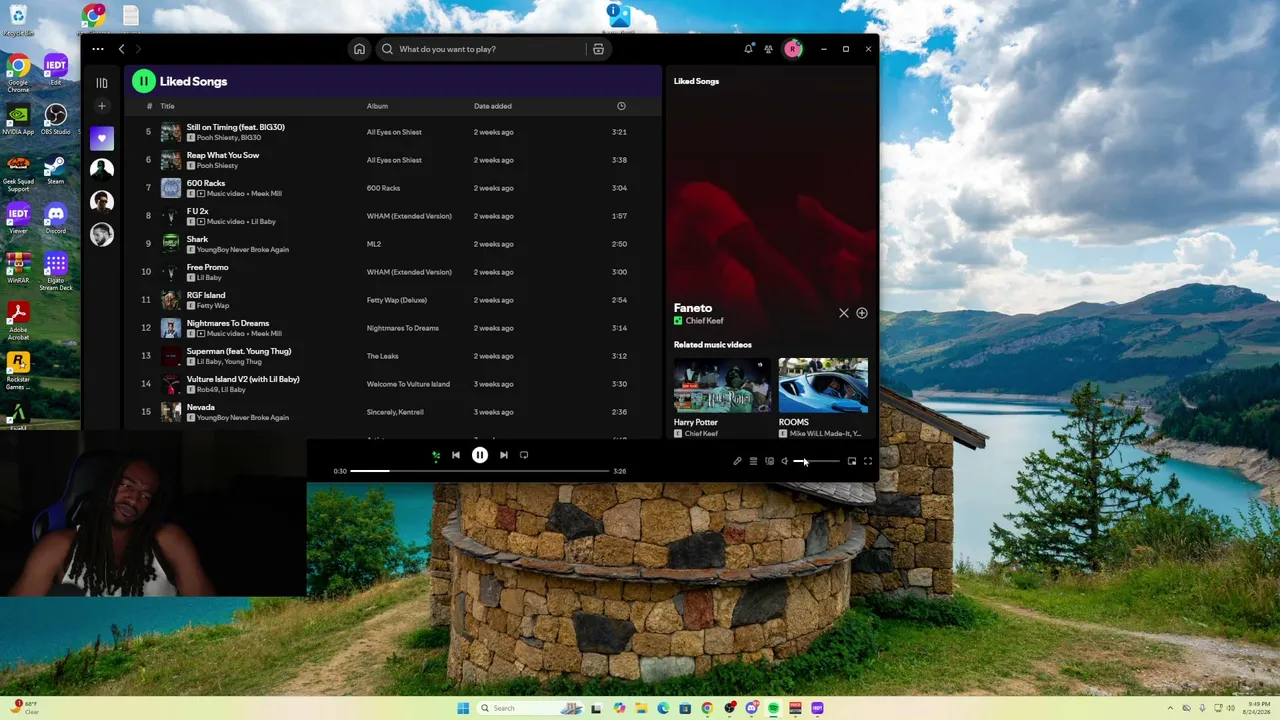Open the notifications bell icon

(x=748, y=49)
